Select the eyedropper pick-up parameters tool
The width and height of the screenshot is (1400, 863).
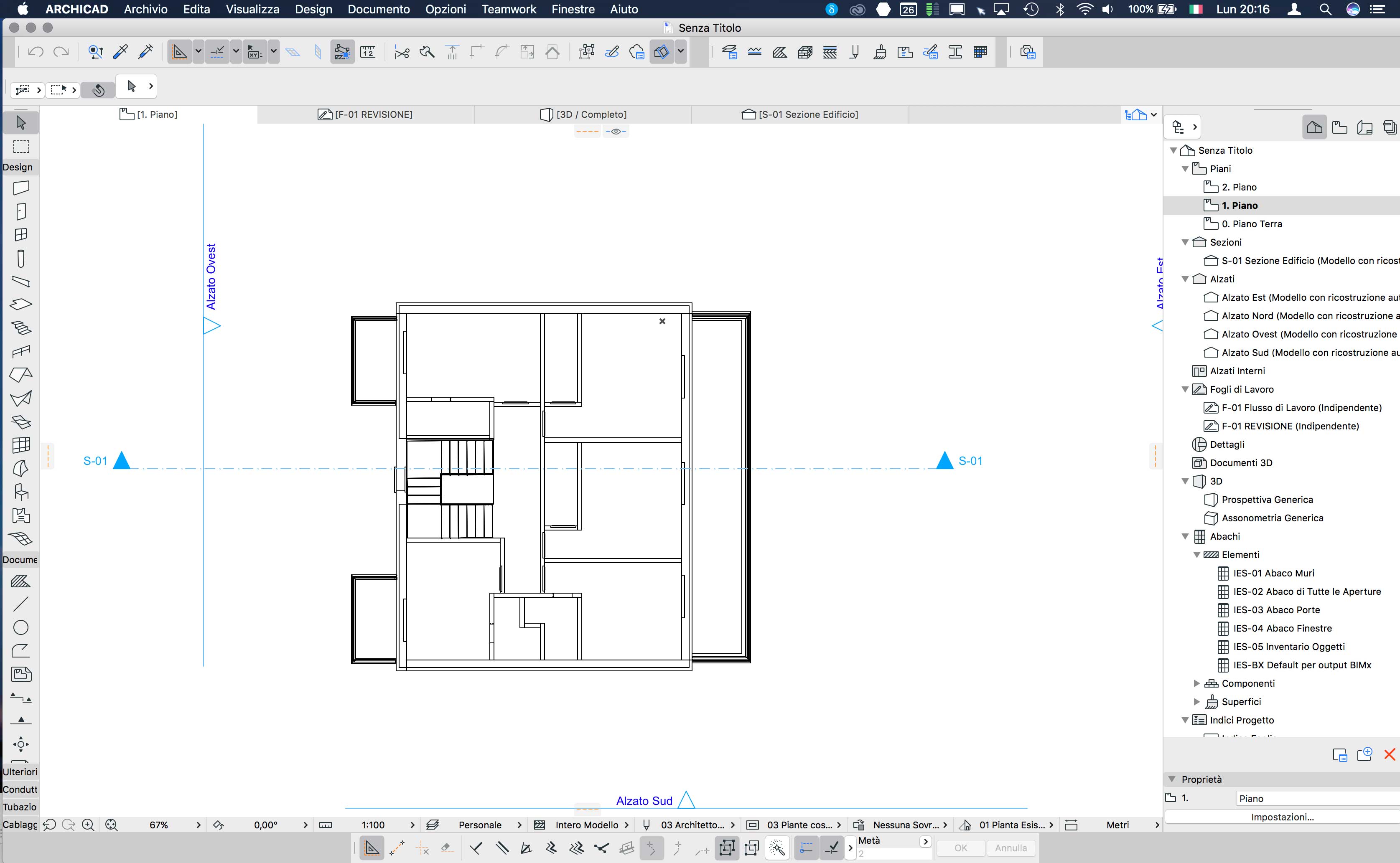[x=120, y=52]
